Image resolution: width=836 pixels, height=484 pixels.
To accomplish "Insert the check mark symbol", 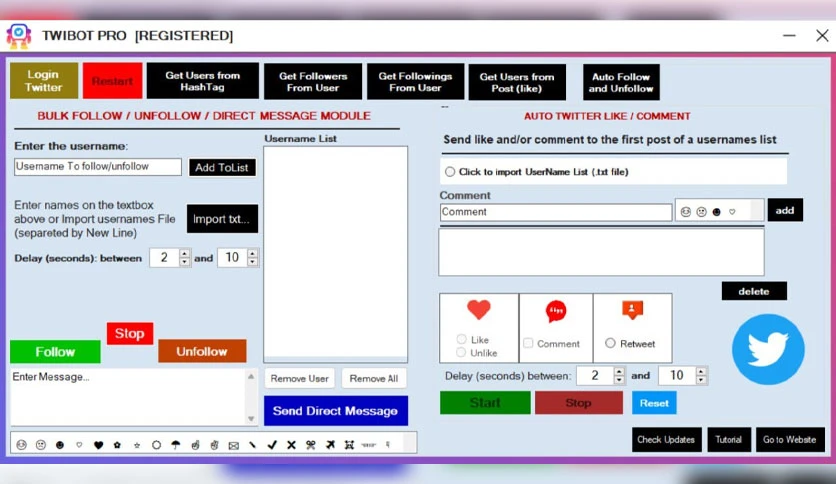I will point(272,445).
